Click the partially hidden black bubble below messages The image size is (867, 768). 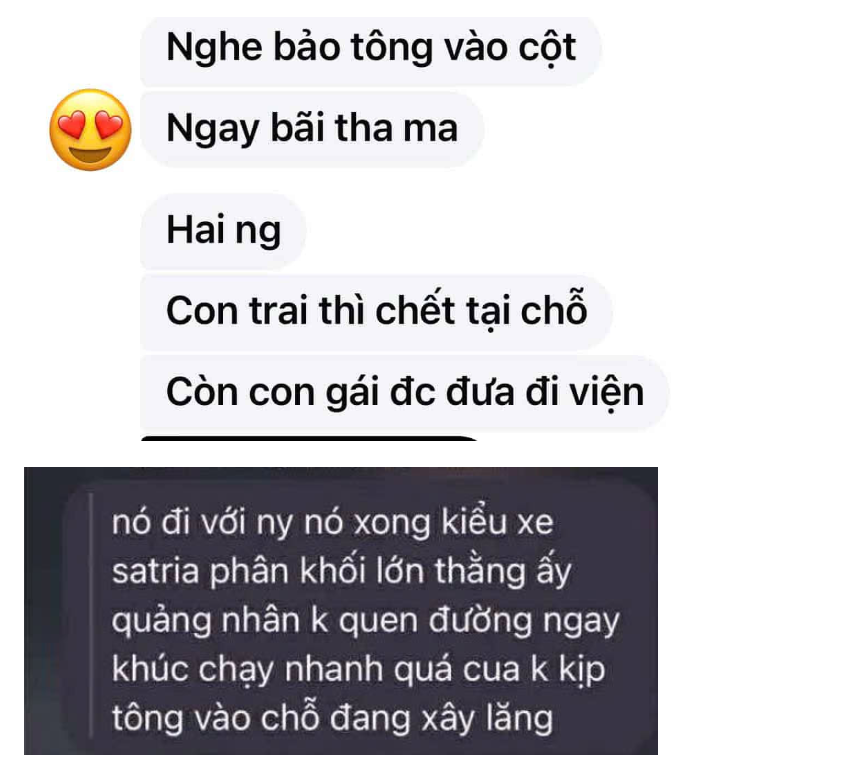(x=310, y=438)
